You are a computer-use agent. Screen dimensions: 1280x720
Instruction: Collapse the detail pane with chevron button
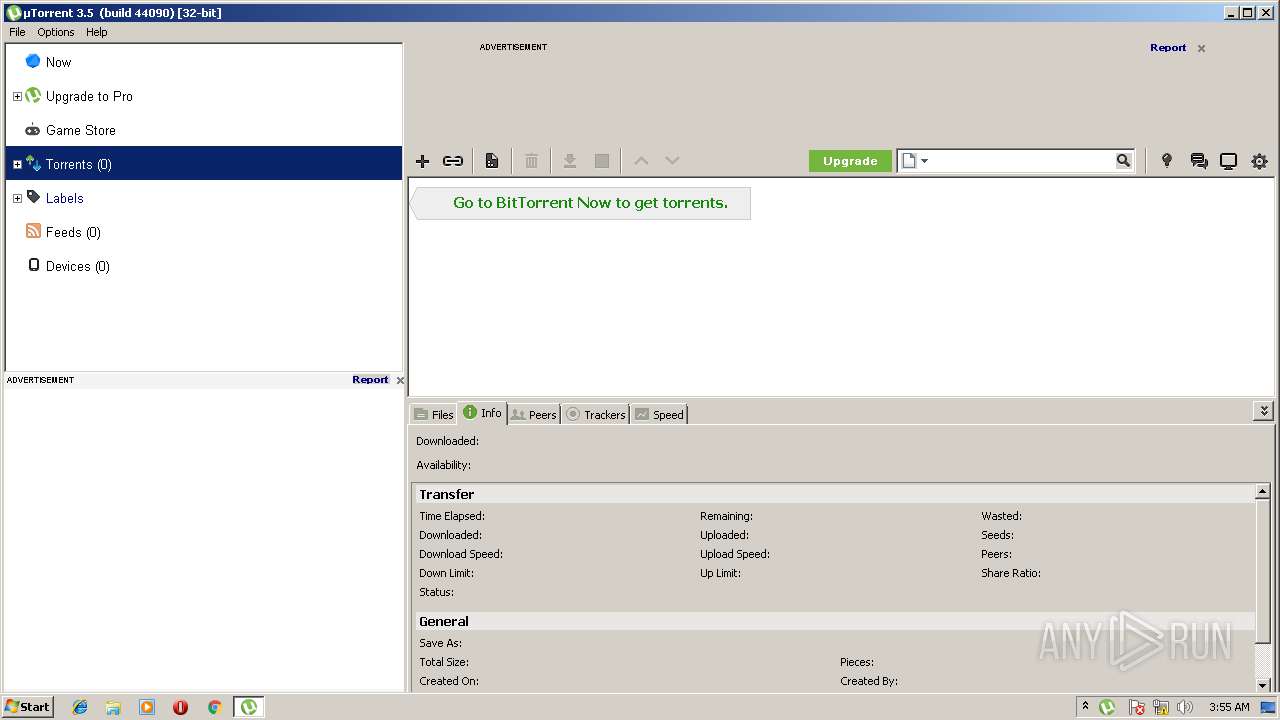pyautogui.click(x=1264, y=411)
